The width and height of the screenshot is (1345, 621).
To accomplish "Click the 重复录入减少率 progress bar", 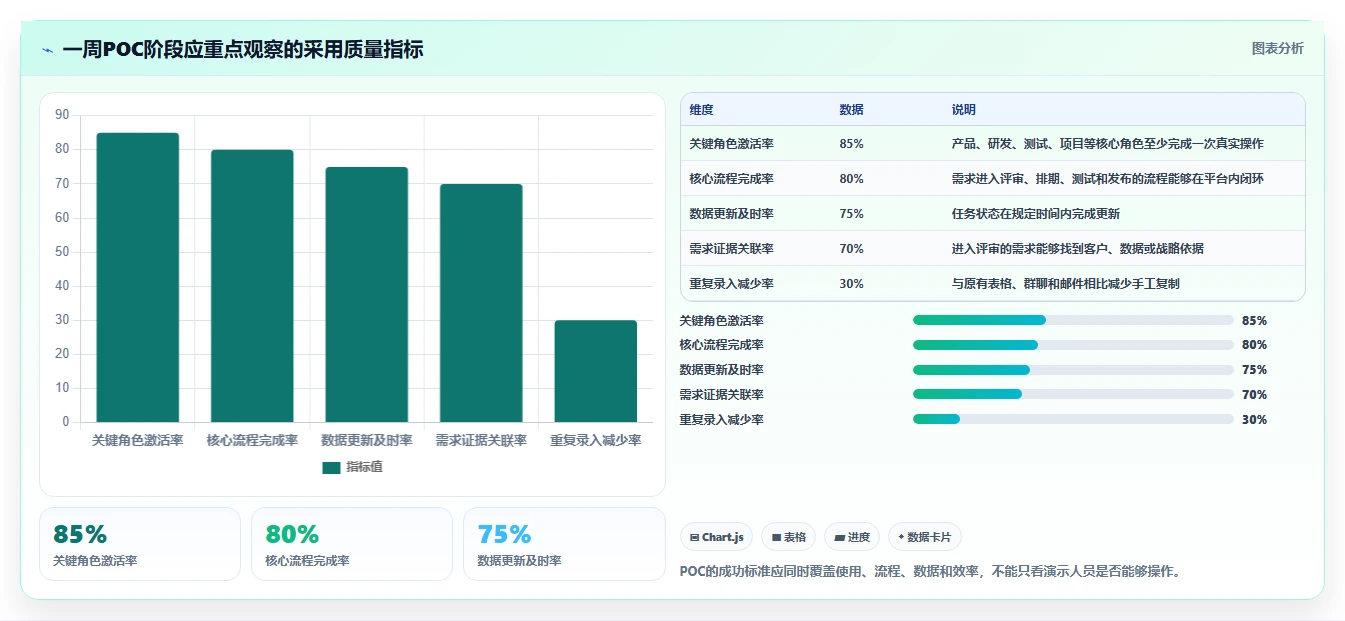I will (x=1073, y=420).
